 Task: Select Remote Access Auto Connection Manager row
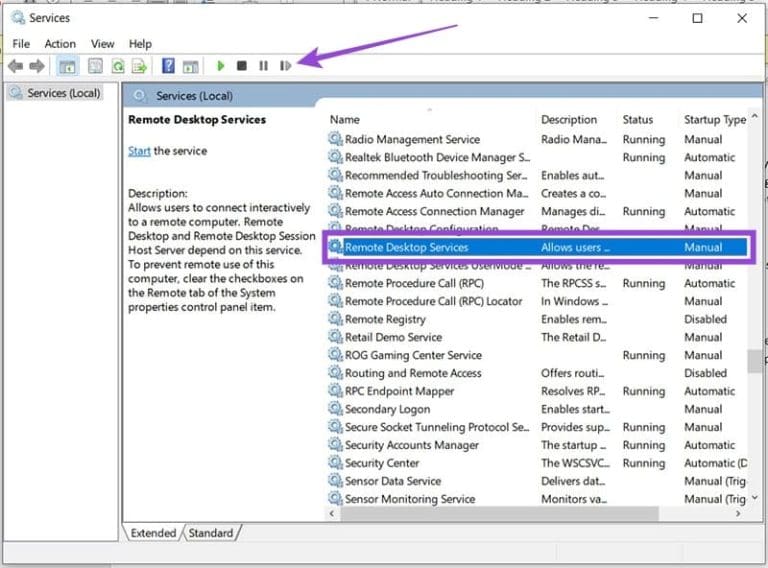[537, 193]
